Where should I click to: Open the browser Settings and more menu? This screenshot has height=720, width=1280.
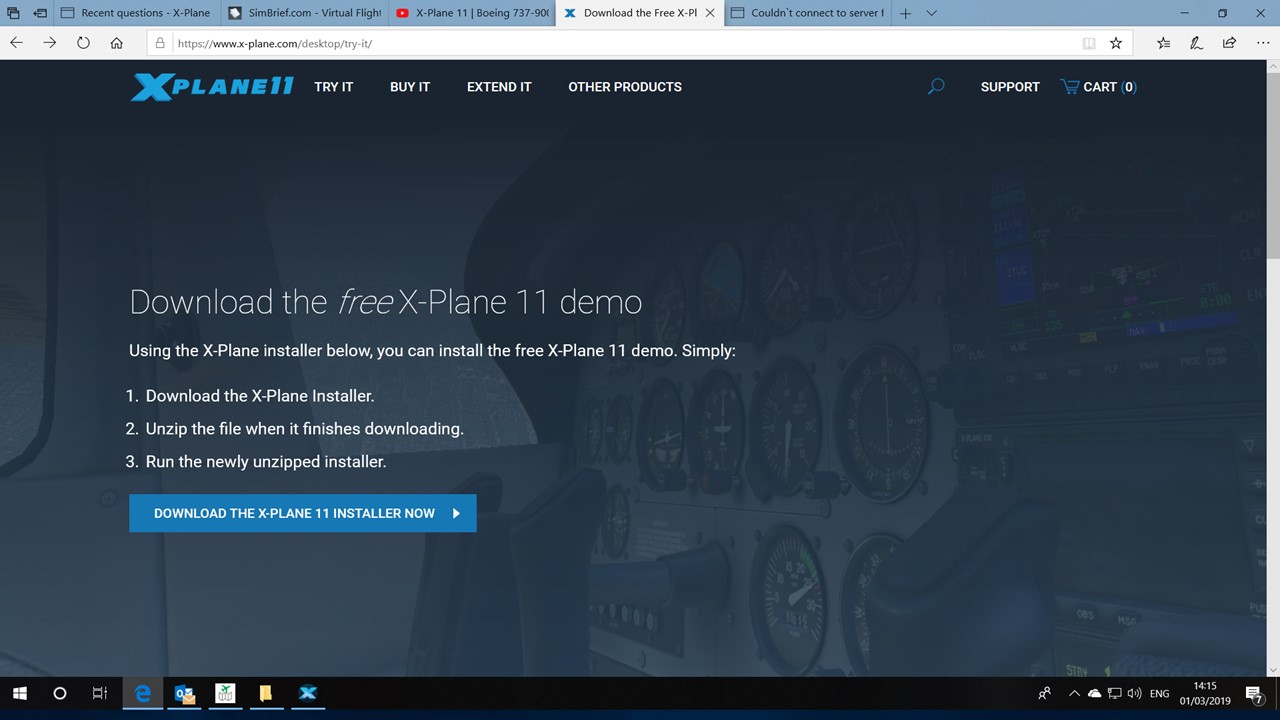pyautogui.click(x=1262, y=43)
